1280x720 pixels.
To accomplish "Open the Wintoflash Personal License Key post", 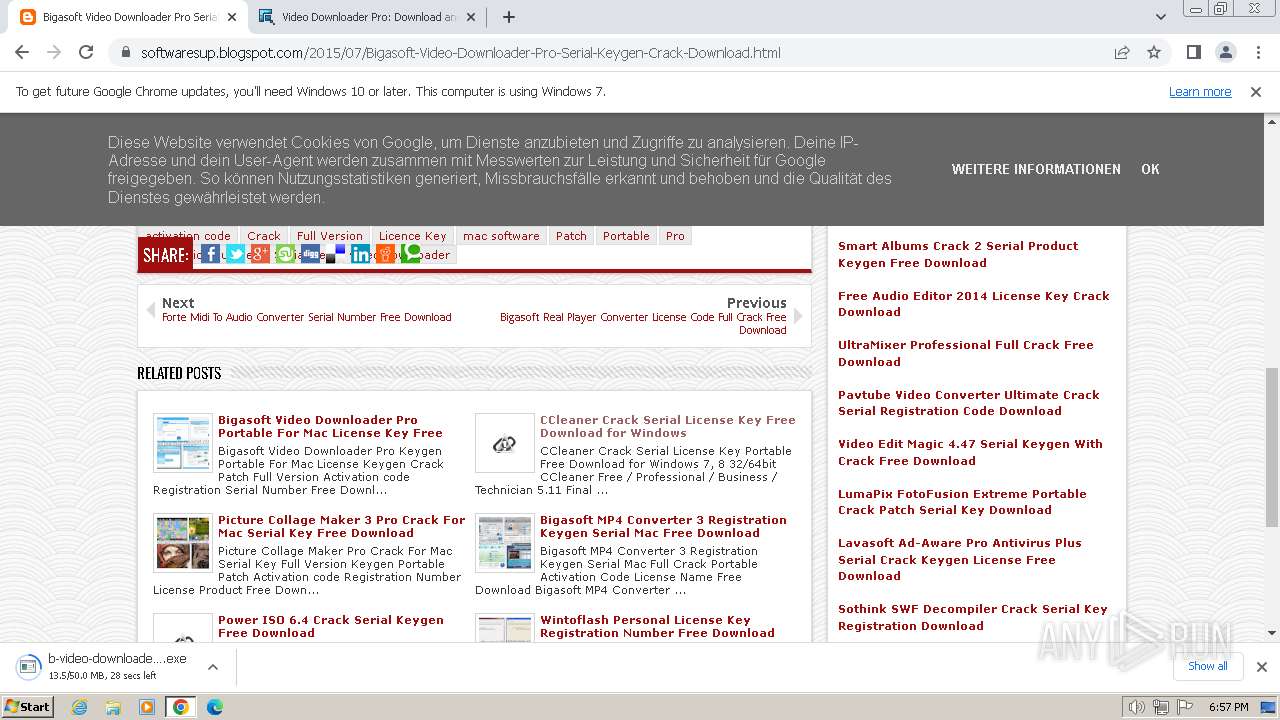I will [x=657, y=627].
